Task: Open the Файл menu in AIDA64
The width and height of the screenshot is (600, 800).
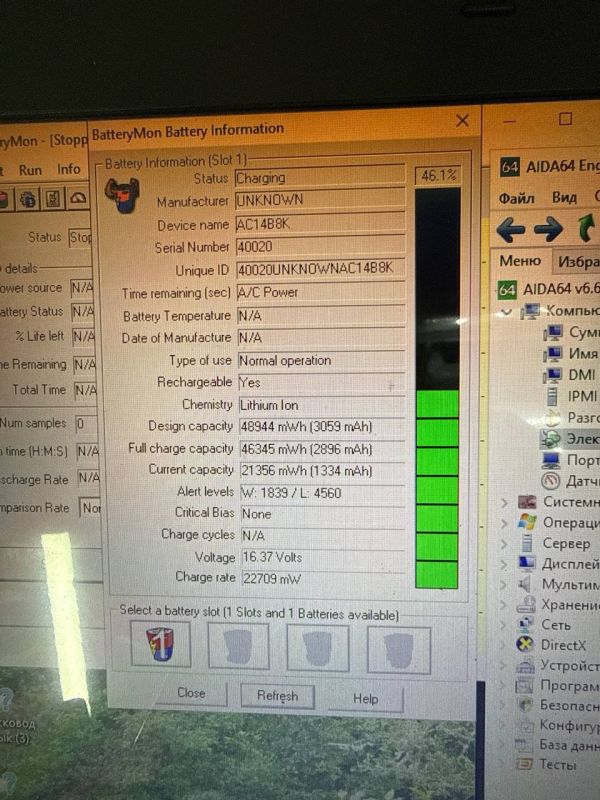Action: click(516, 198)
